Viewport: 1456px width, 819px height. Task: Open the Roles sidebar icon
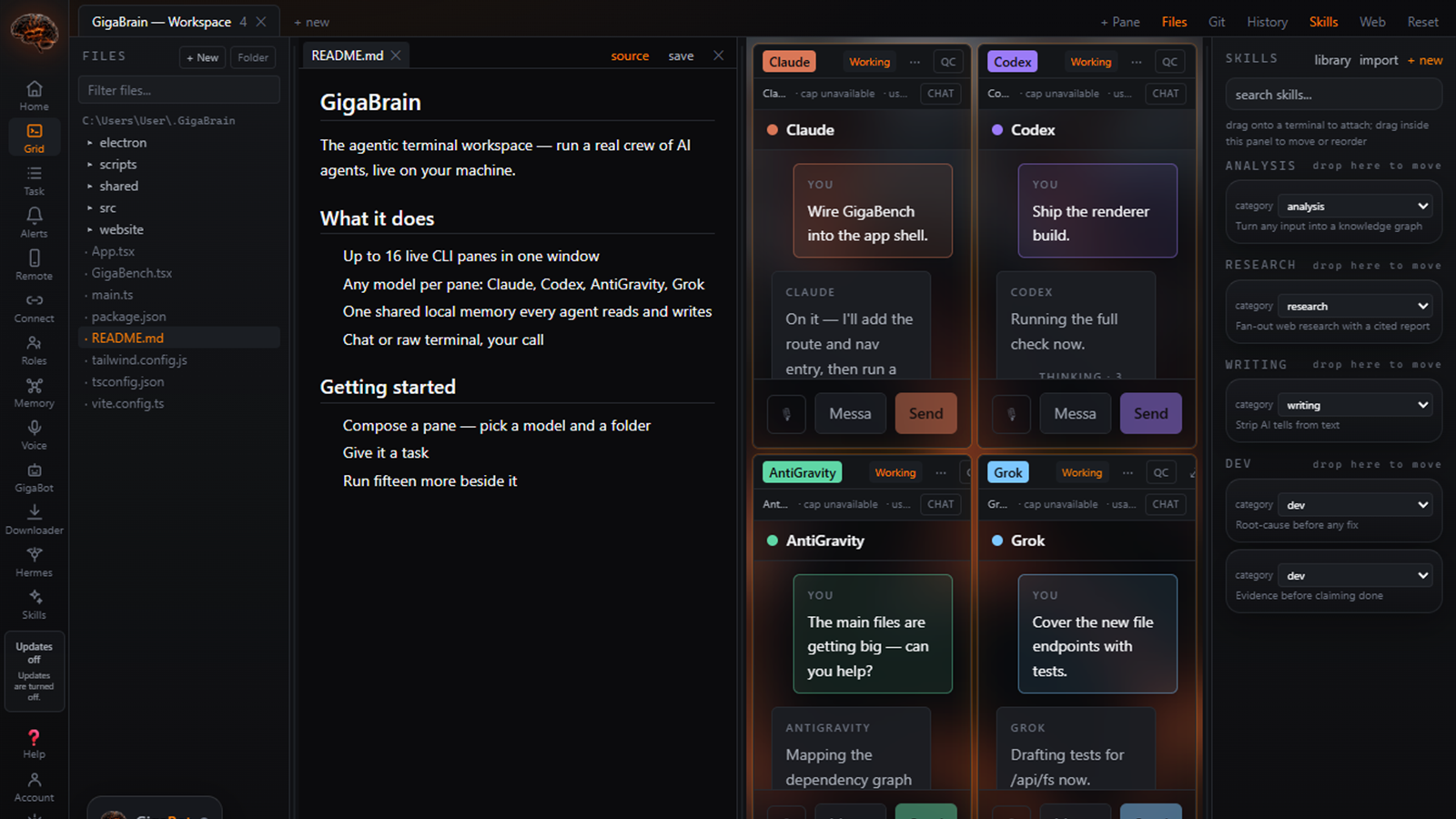coord(34,349)
